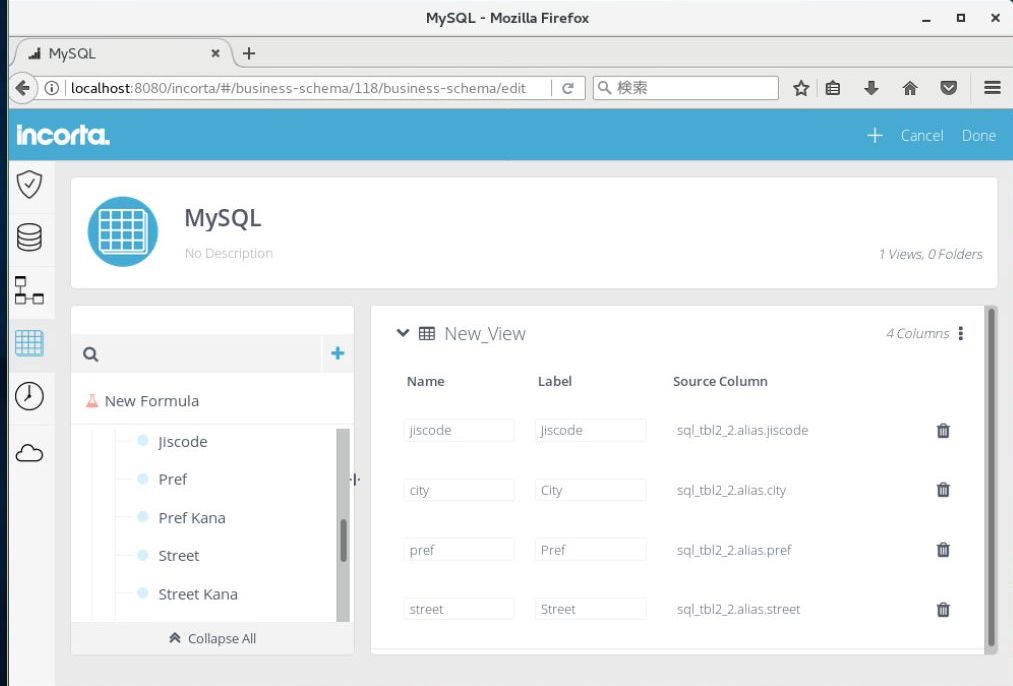
Task: Edit the pref Name field
Action: click(x=459, y=550)
